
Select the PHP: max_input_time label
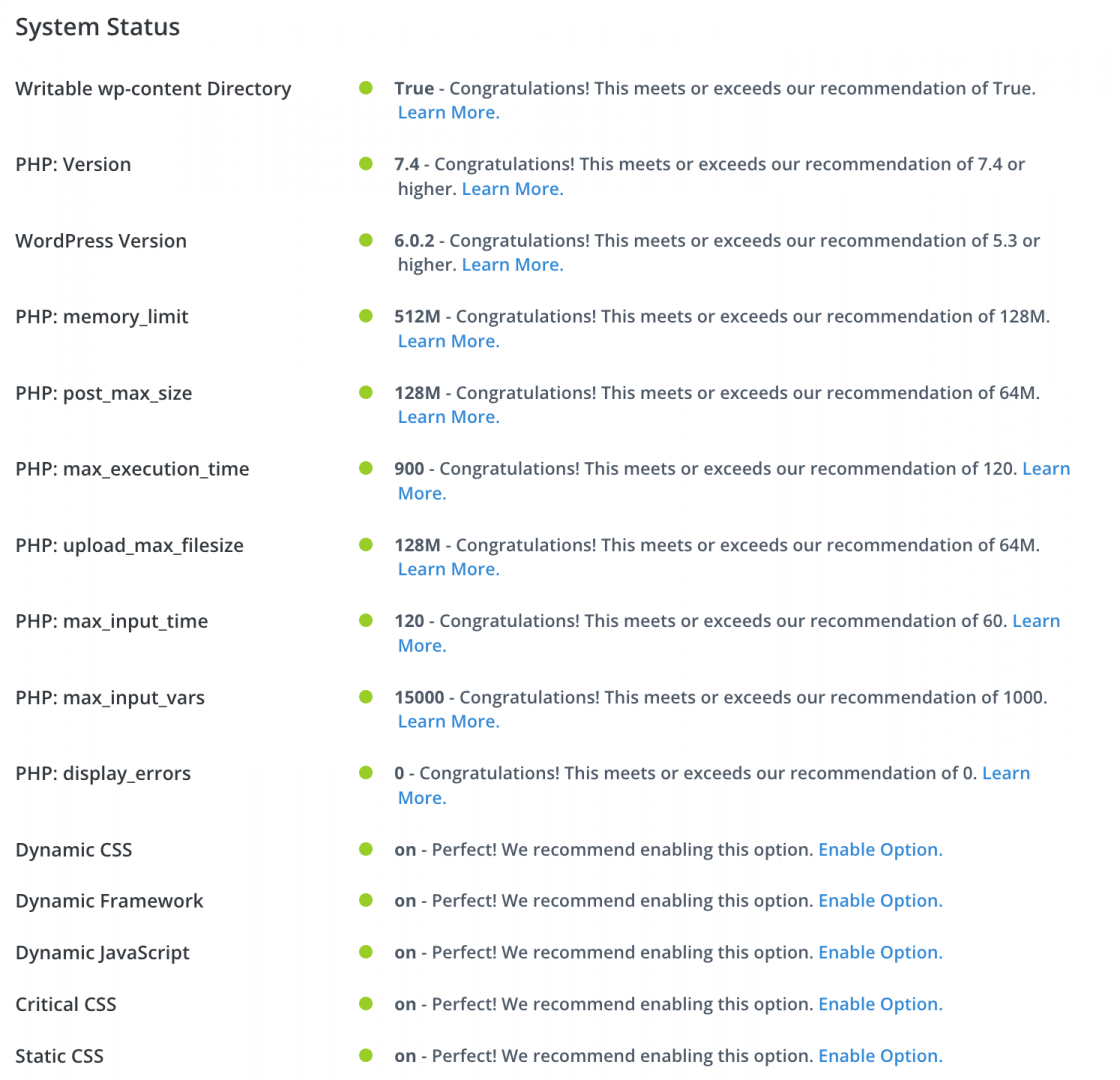111,621
